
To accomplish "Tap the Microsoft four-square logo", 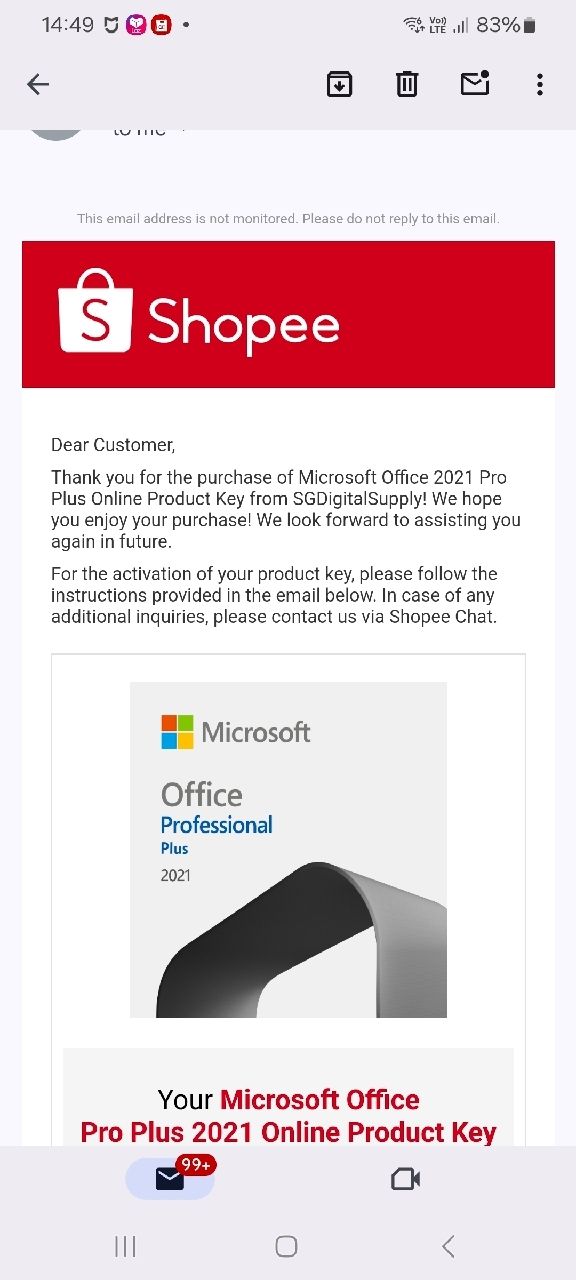I will (x=177, y=732).
